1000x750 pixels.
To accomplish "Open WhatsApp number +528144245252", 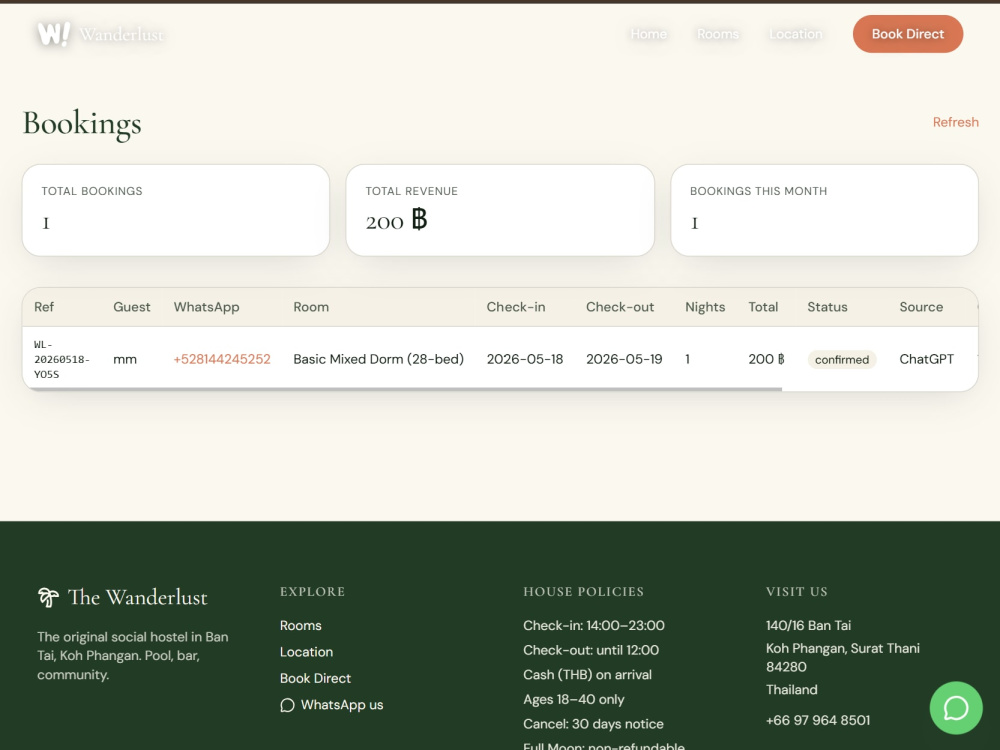I will (x=222, y=359).
